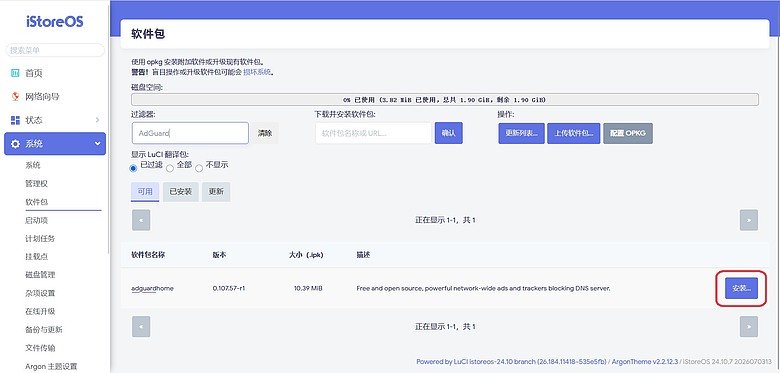Click the iStoreOS logo

55,22
